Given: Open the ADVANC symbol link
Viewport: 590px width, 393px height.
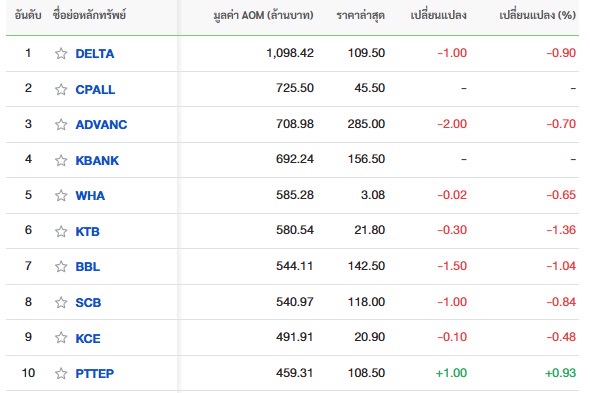Looking at the screenshot, I should pos(101,125).
